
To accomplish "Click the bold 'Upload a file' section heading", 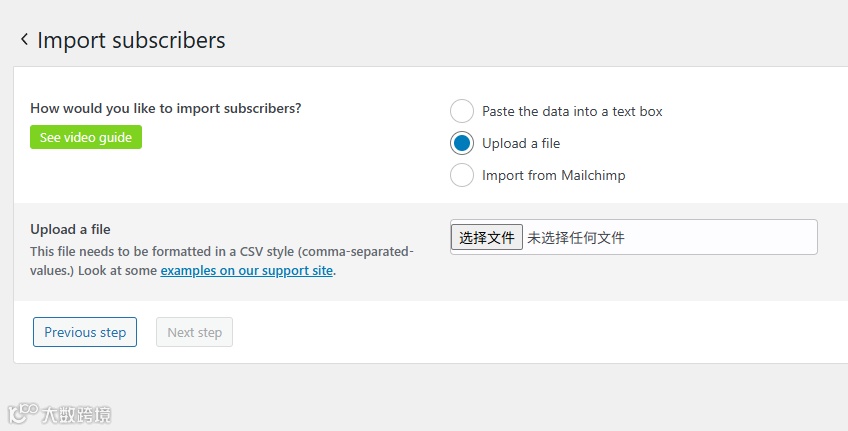I will pos(70,229).
